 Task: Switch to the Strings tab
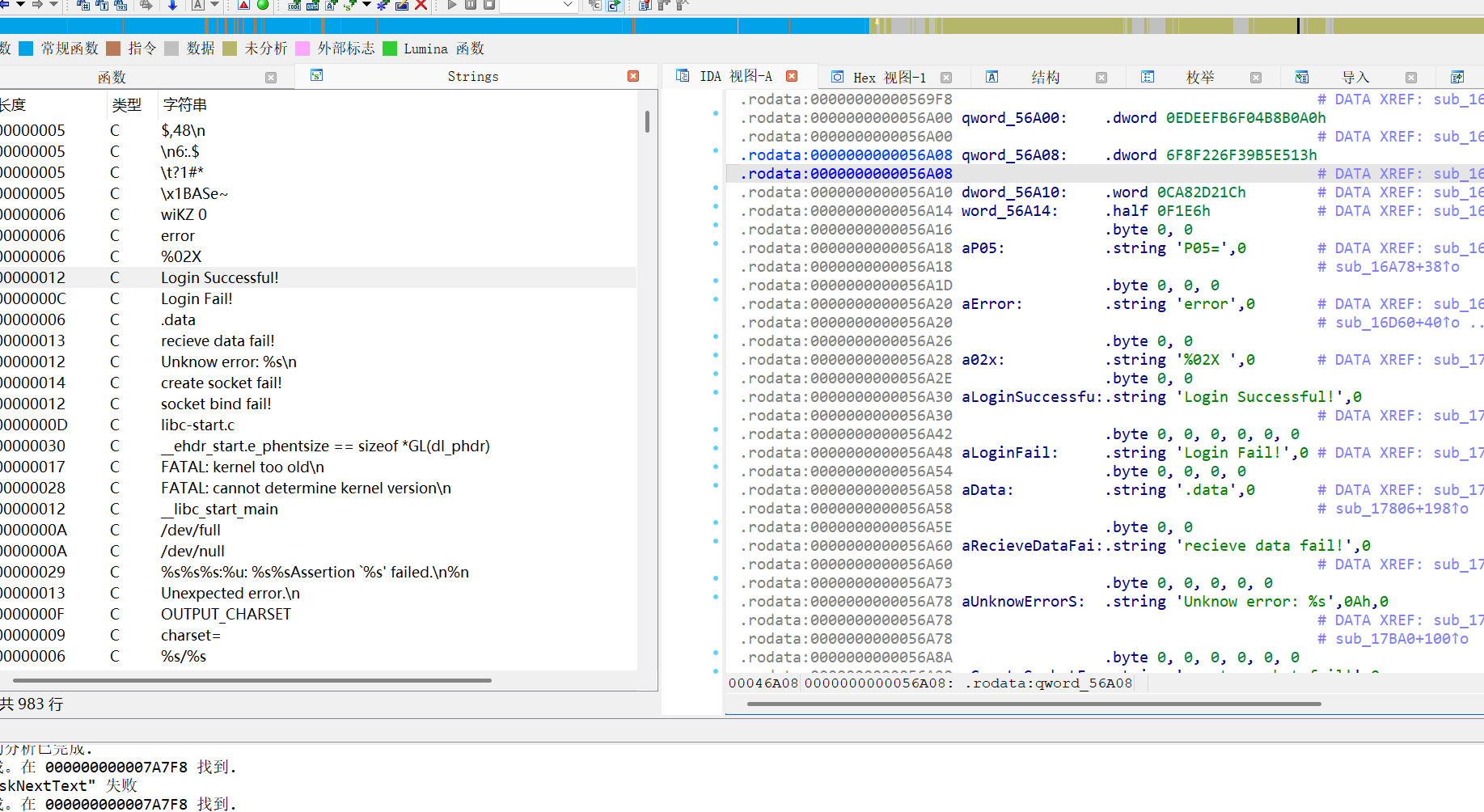473,76
